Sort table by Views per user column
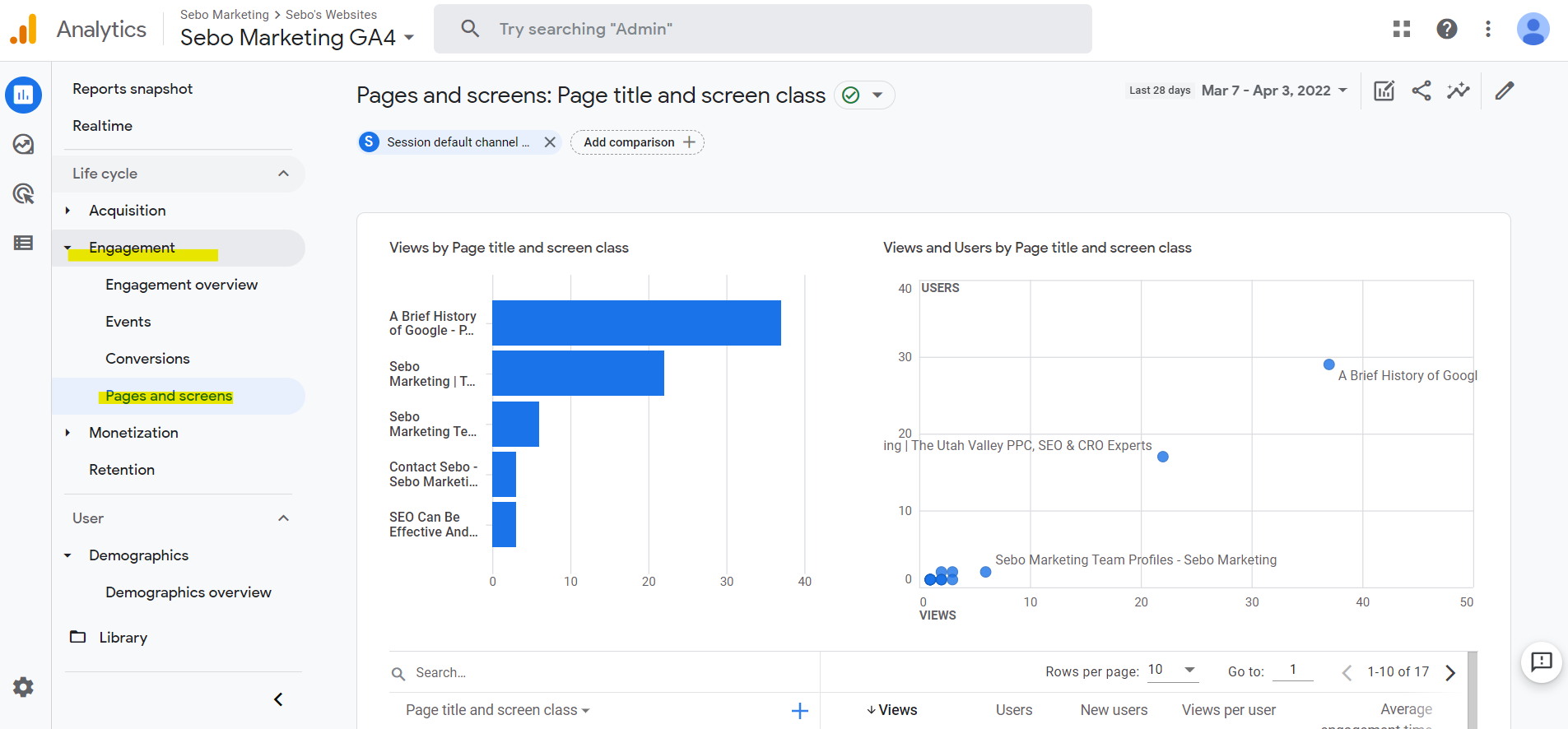 pos(1229,710)
